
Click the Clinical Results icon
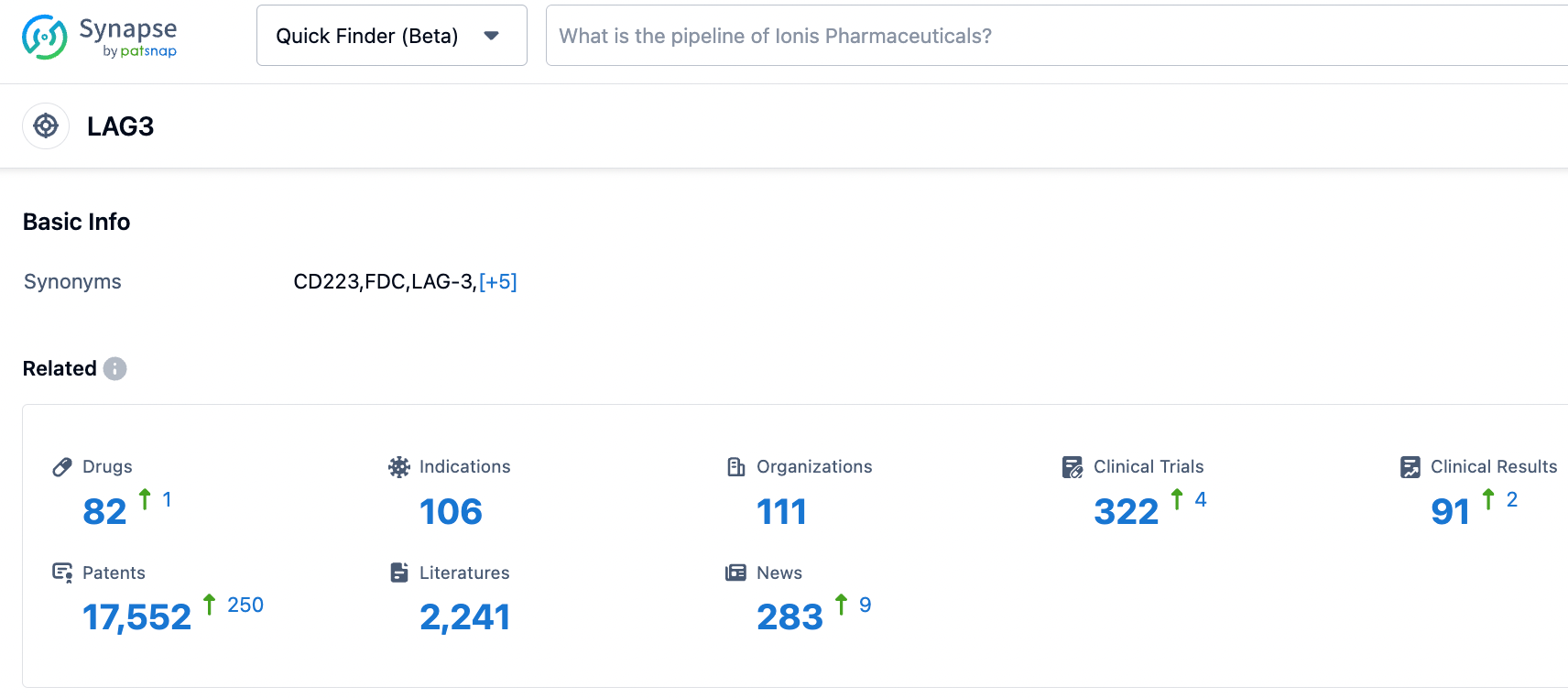[x=1410, y=467]
